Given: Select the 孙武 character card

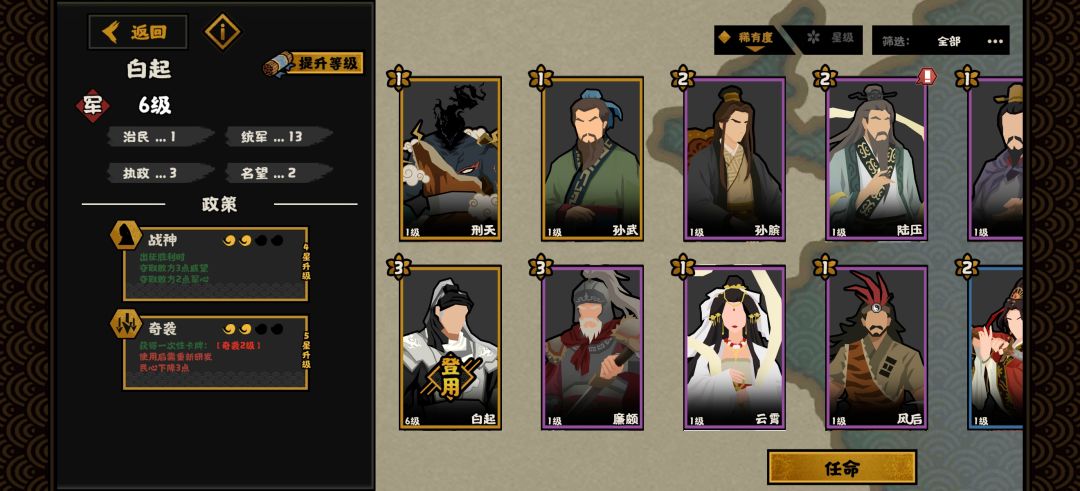Looking at the screenshot, I should click(x=592, y=159).
